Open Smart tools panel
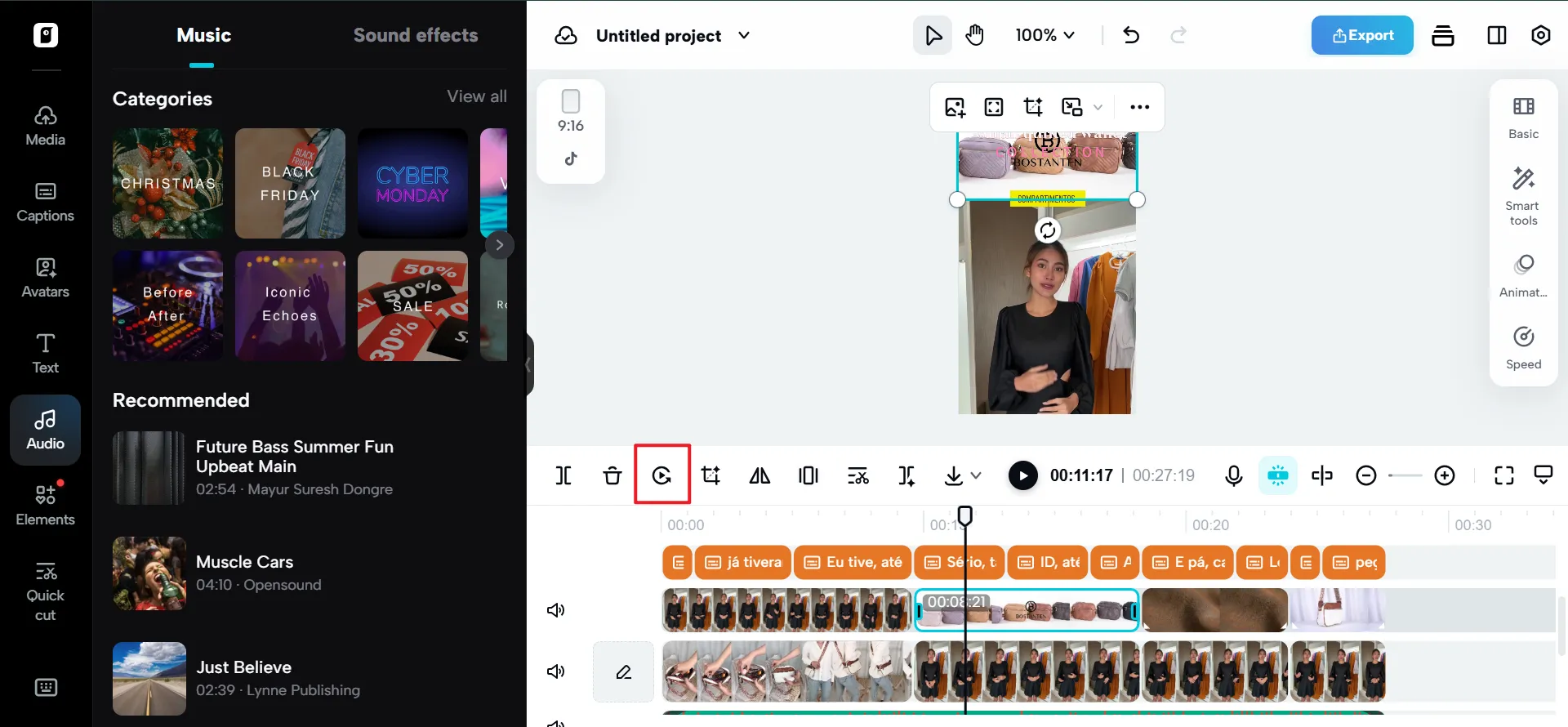Screen dimensions: 1568x727 point(1523,196)
